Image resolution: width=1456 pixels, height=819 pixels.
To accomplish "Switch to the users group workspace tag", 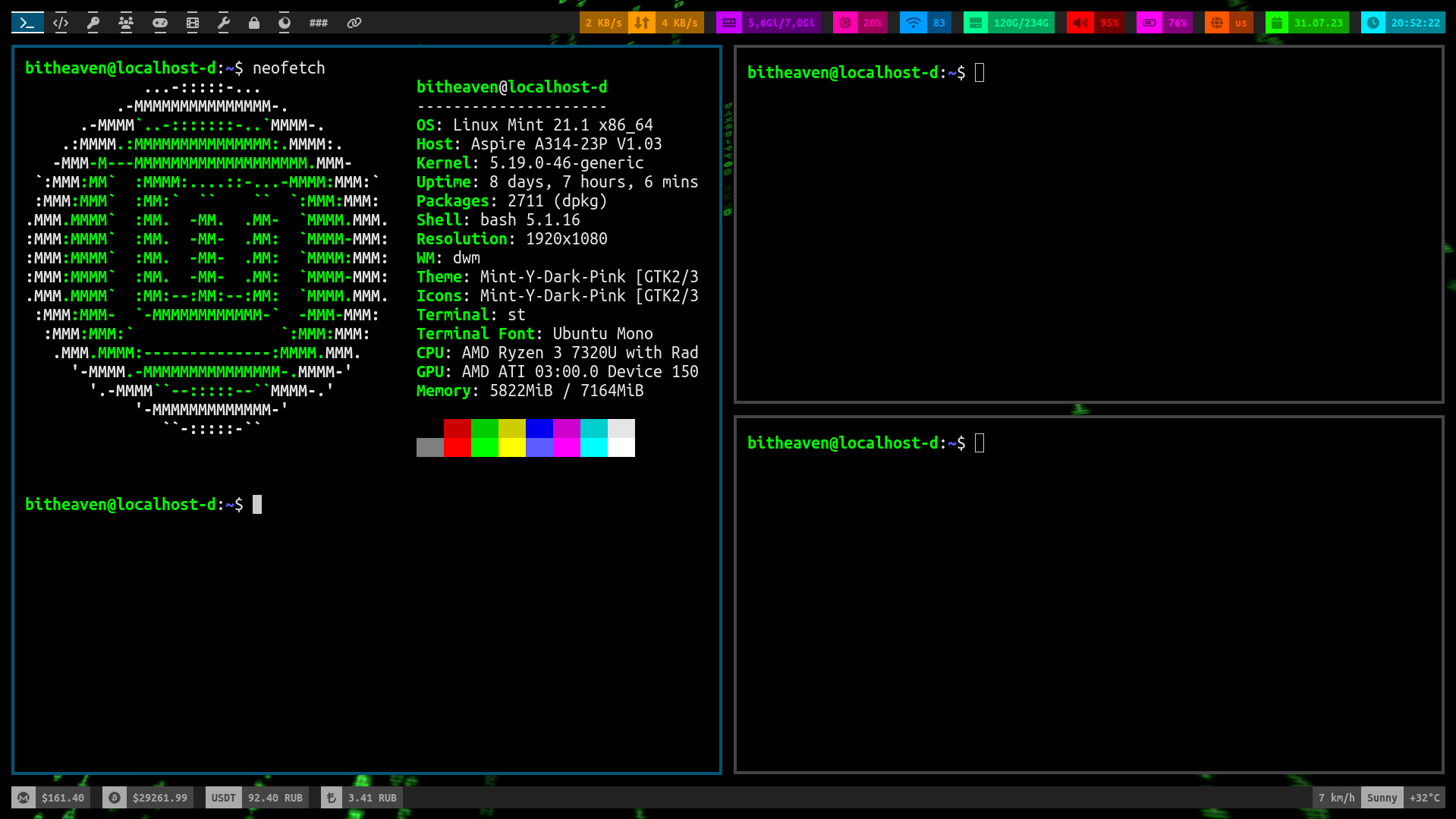I will [x=126, y=23].
